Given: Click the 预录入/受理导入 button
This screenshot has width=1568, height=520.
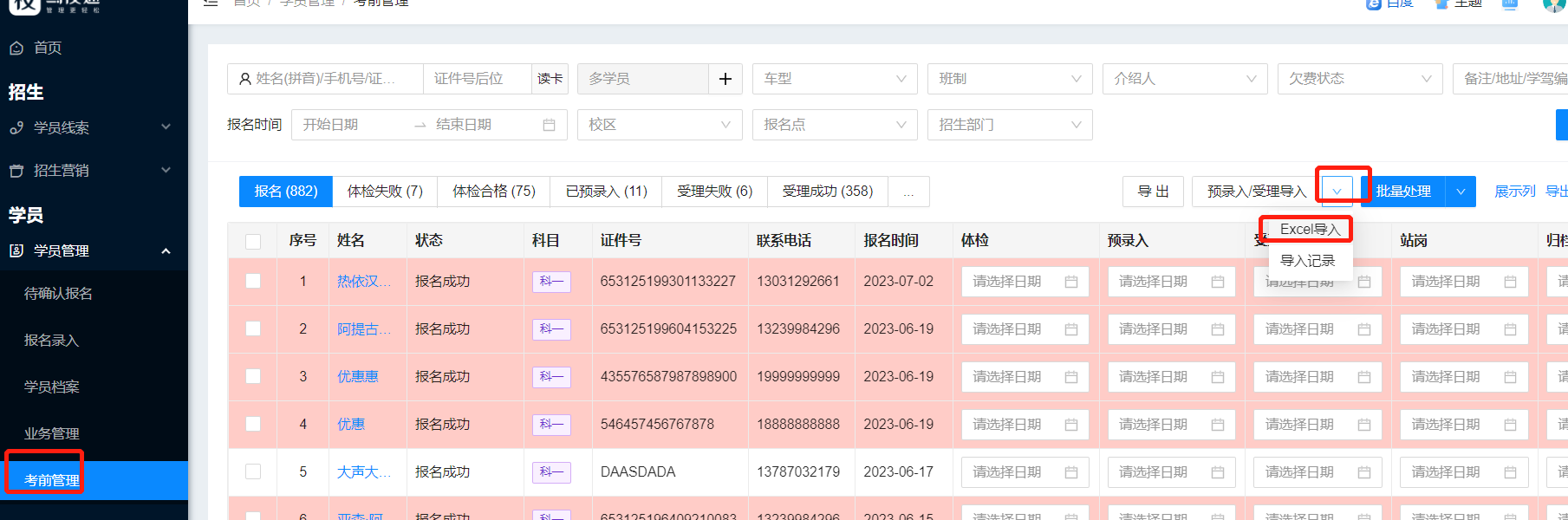Looking at the screenshot, I should (1256, 192).
